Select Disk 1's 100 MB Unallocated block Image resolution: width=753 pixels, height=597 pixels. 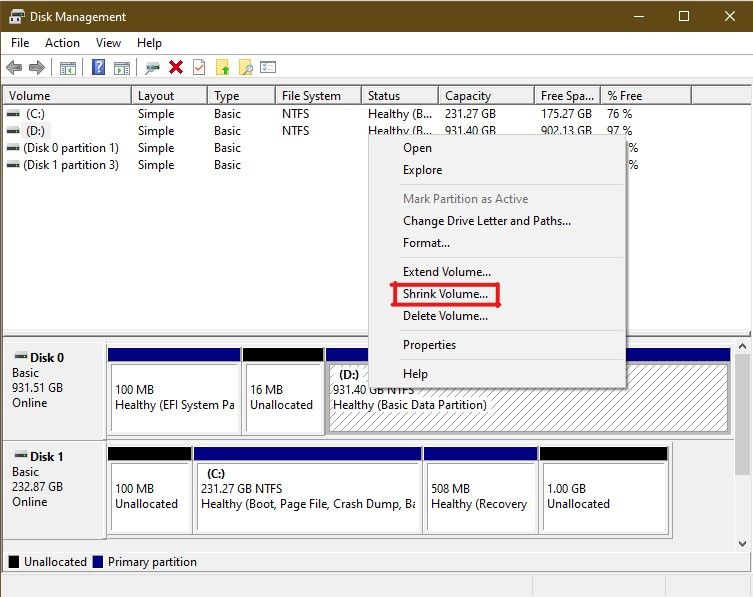pyautogui.click(x=150, y=490)
